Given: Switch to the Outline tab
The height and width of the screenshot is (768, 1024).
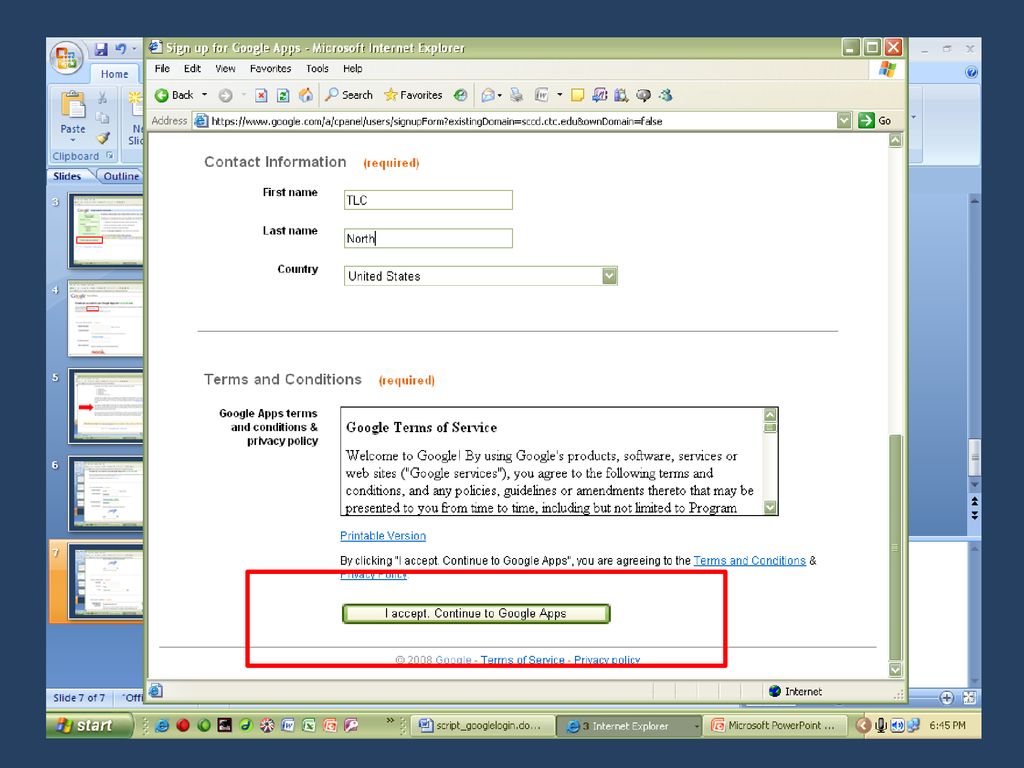Looking at the screenshot, I should tap(121, 176).
